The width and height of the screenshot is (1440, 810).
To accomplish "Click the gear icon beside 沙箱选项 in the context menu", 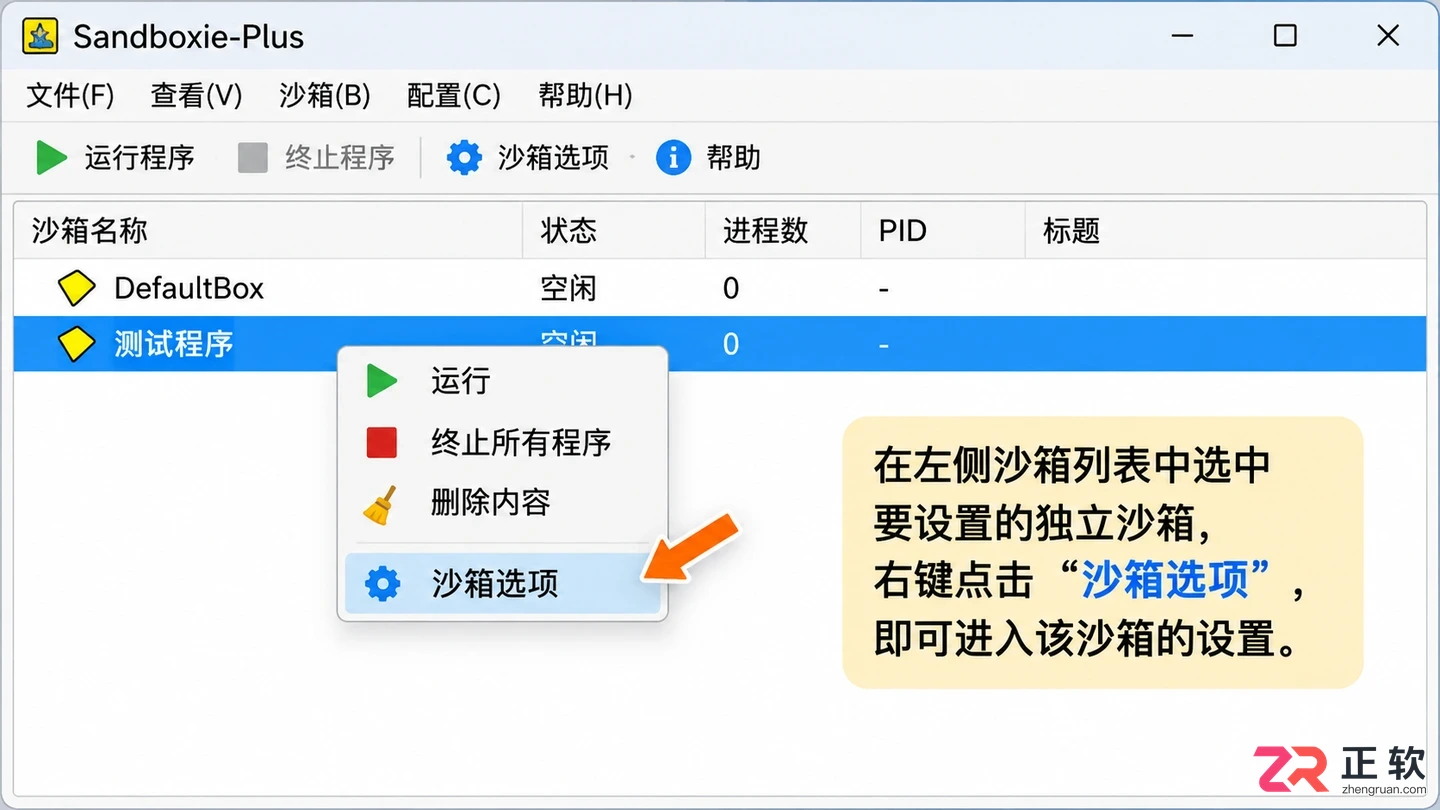I will coord(382,584).
